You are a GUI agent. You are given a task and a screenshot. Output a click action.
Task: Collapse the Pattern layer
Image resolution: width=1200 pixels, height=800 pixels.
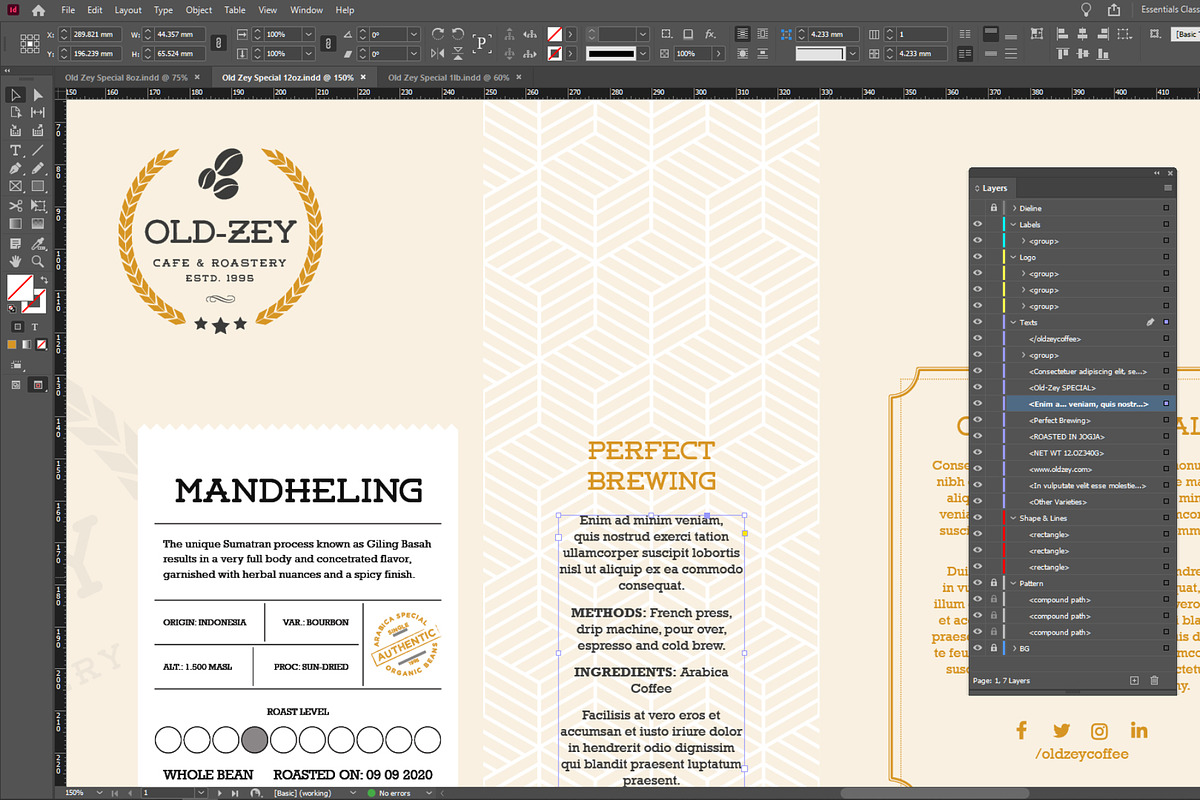(1014, 583)
